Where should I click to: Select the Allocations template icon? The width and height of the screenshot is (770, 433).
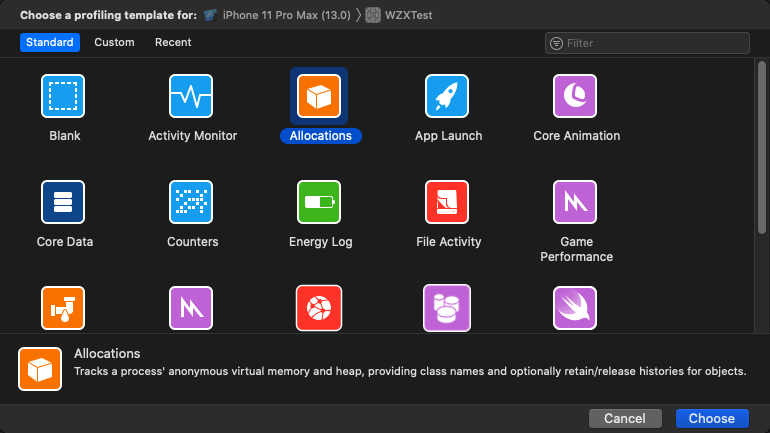[319, 96]
